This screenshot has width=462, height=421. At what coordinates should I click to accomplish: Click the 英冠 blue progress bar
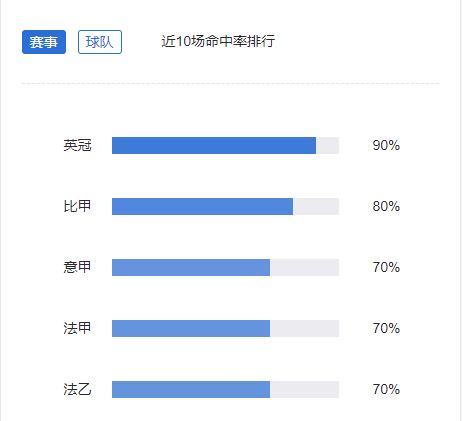point(214,145)
